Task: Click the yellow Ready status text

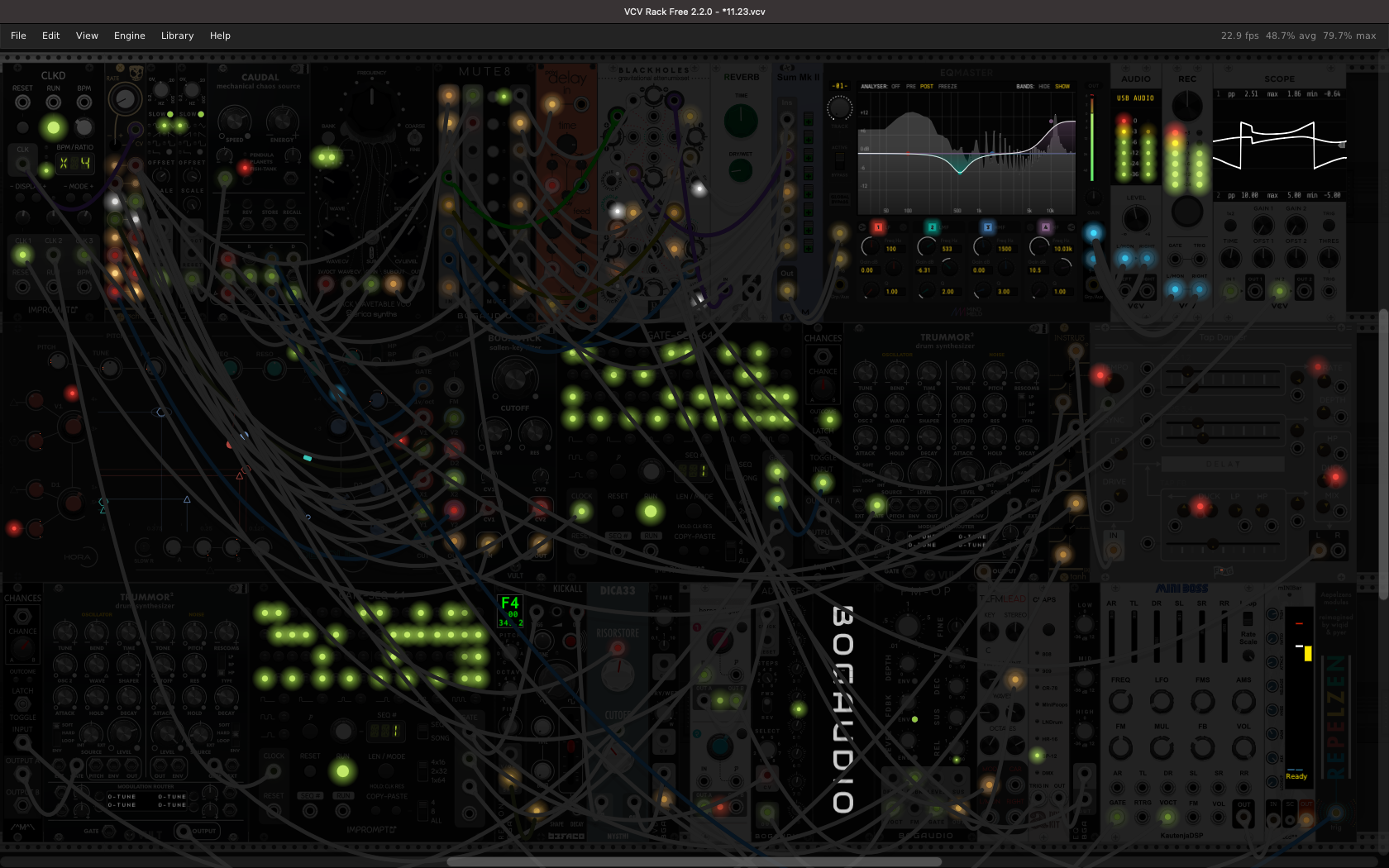Action: click(1296, 776)
